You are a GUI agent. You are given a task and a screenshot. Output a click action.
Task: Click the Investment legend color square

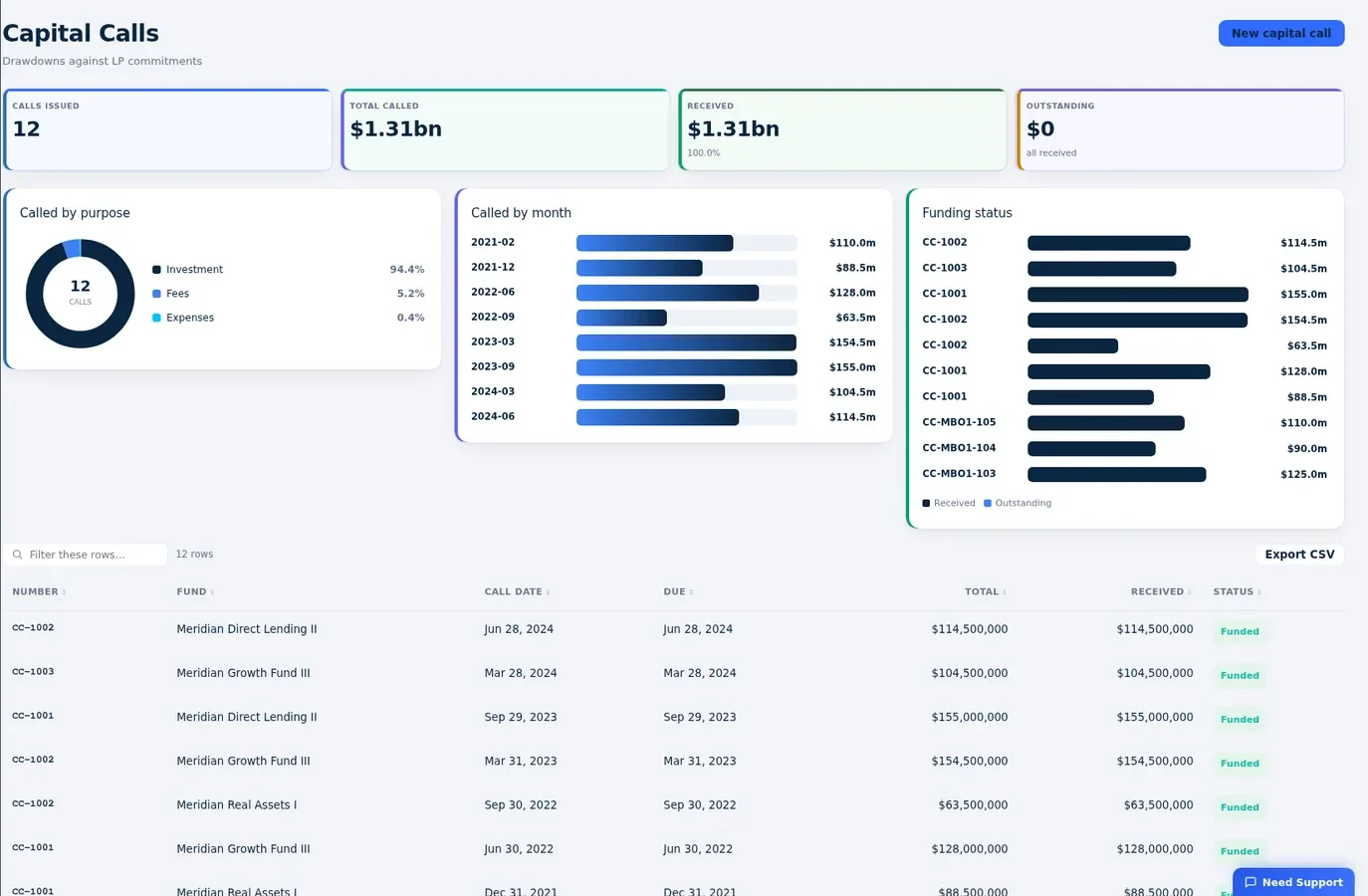pyautogui.click(x=156, y=270)
